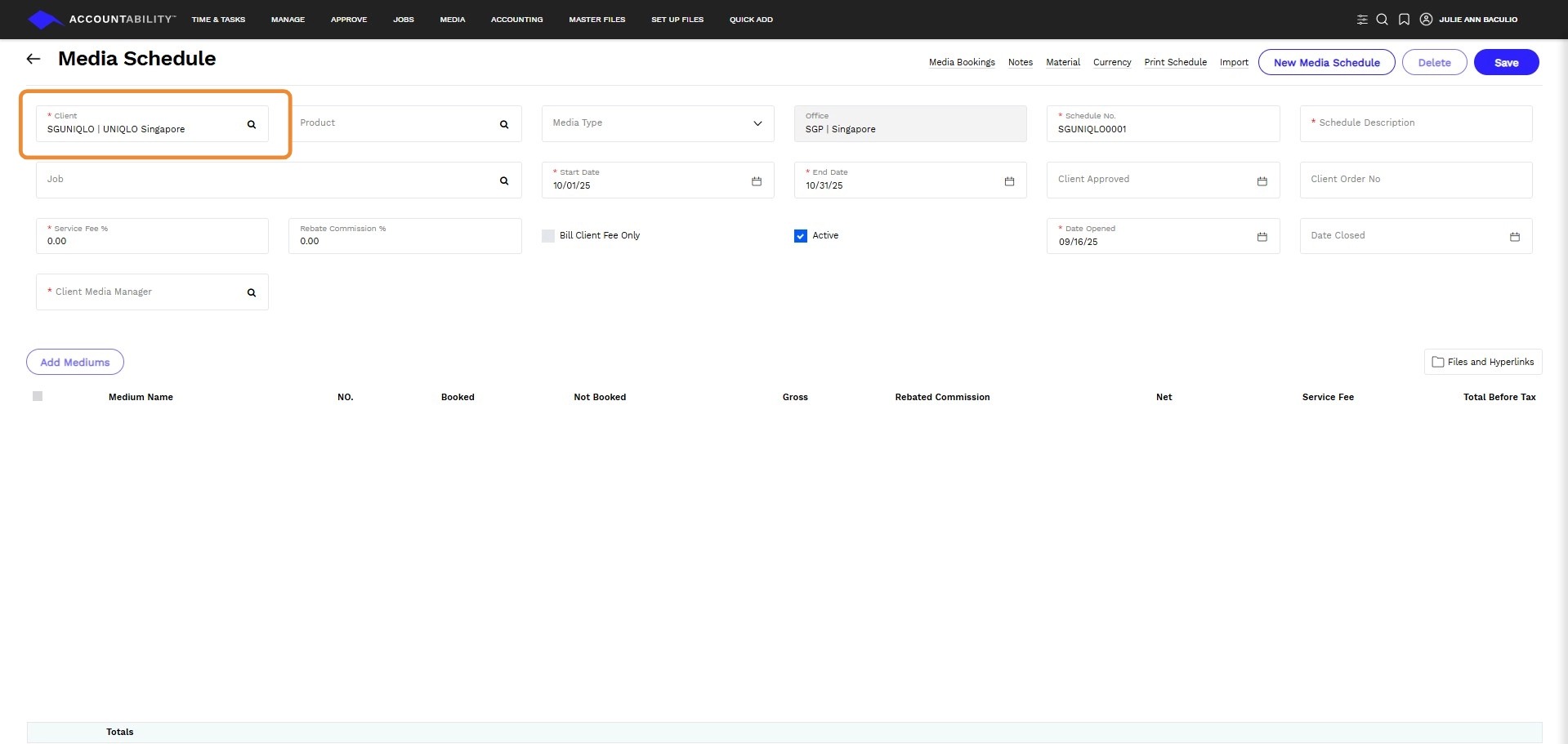Screen dimensions: 1568x744
Task: Click the Totals row label
Action: [x=119, y=732]
